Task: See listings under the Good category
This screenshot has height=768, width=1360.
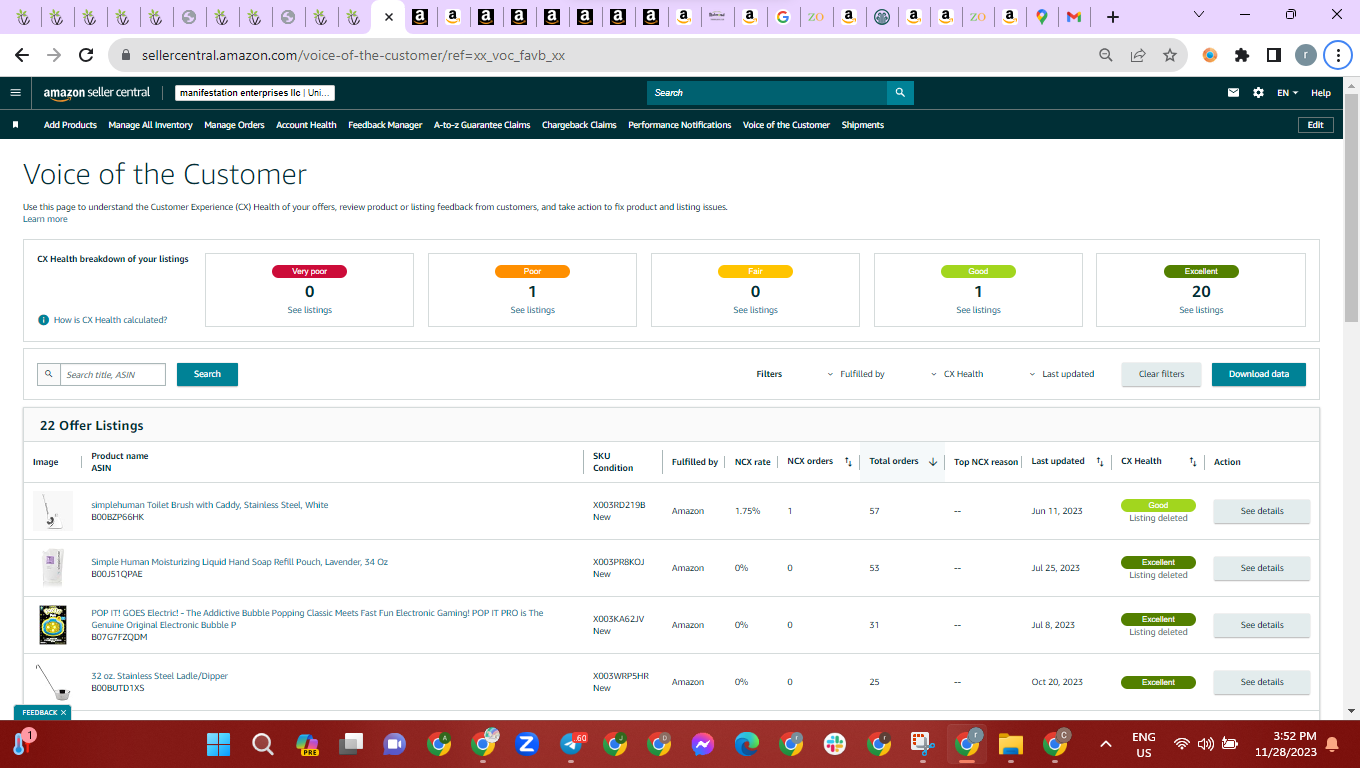Action: [978, 310]
